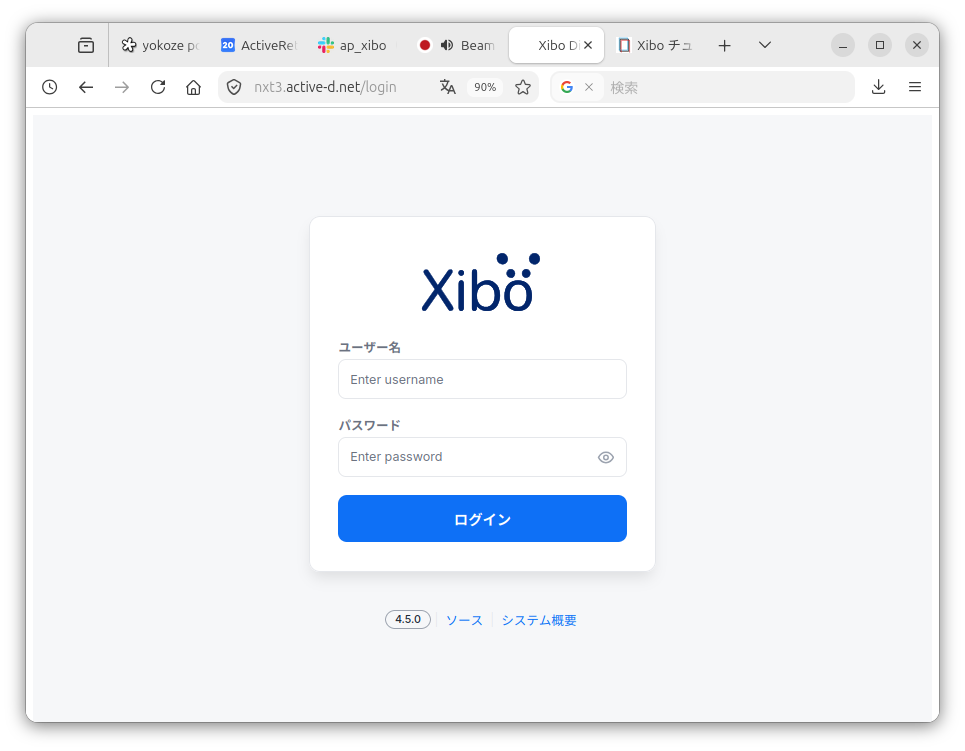965x751 pixels.
Task: Open the hamburger application menu
Action: coord(915,87)
